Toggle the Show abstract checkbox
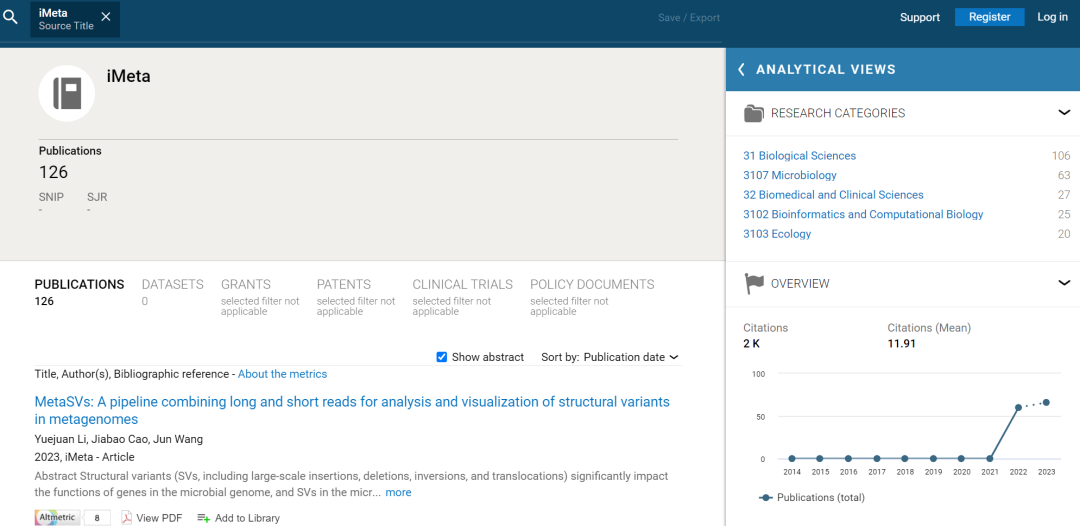The image size is (1080, 526). (x=442, y=357)
